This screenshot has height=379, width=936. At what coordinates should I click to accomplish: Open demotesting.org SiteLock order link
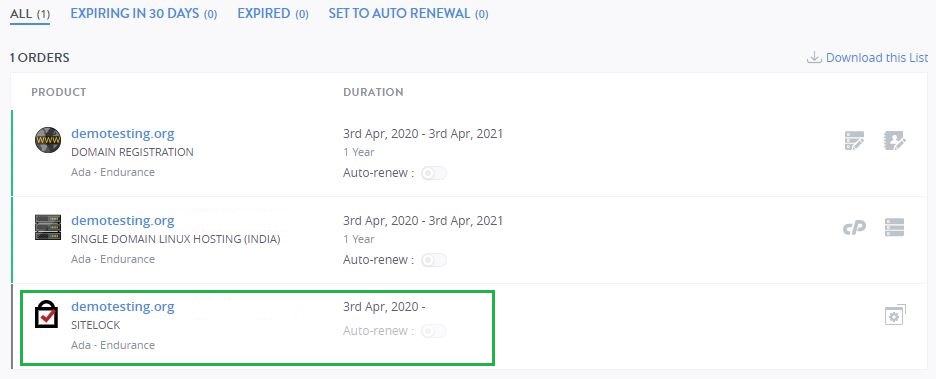(x=122, y=306)
